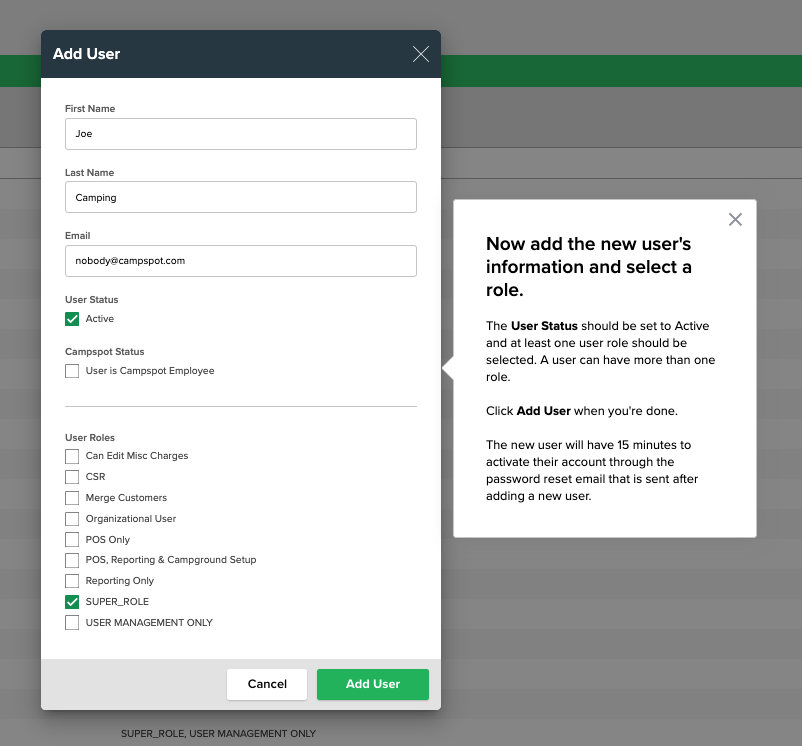Check the Organizational User role

coord(72,518)
